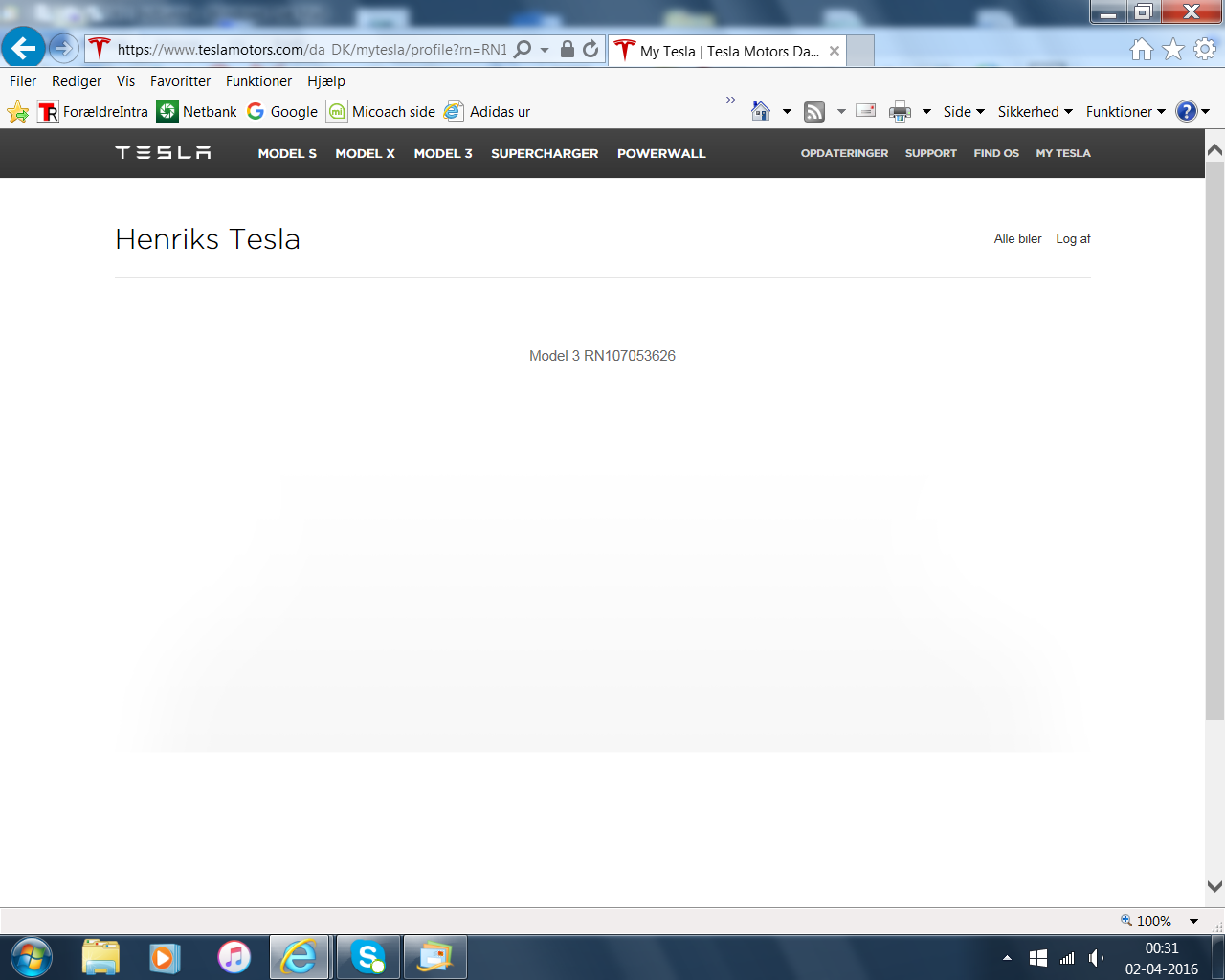
Task: Open File Explorer from the taskbar
Action: (100, 957)
